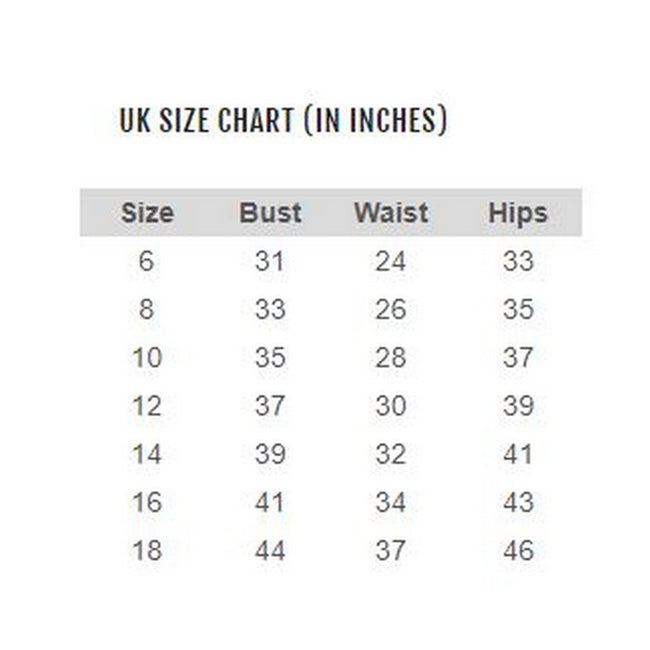
Task: Click the hips value 46 for size 18
Action: pos(518,550)
